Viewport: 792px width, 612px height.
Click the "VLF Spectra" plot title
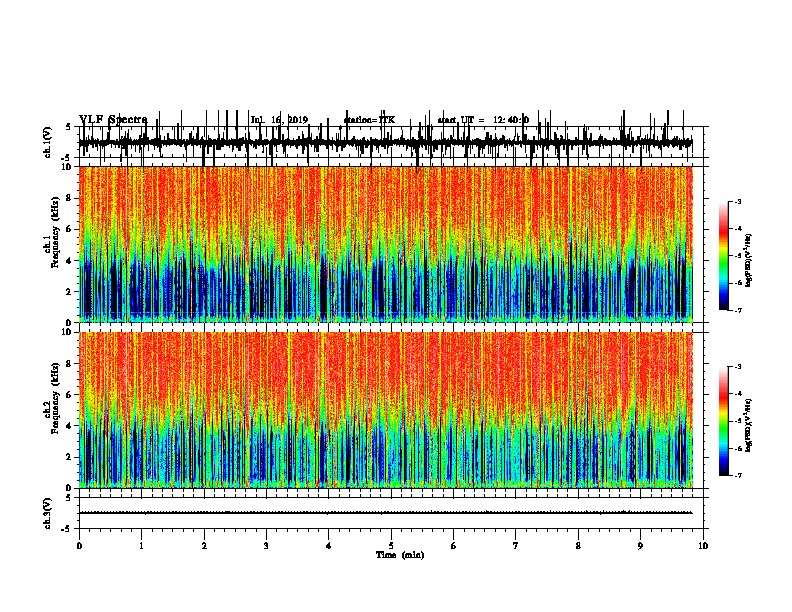[x=113, y=120]
